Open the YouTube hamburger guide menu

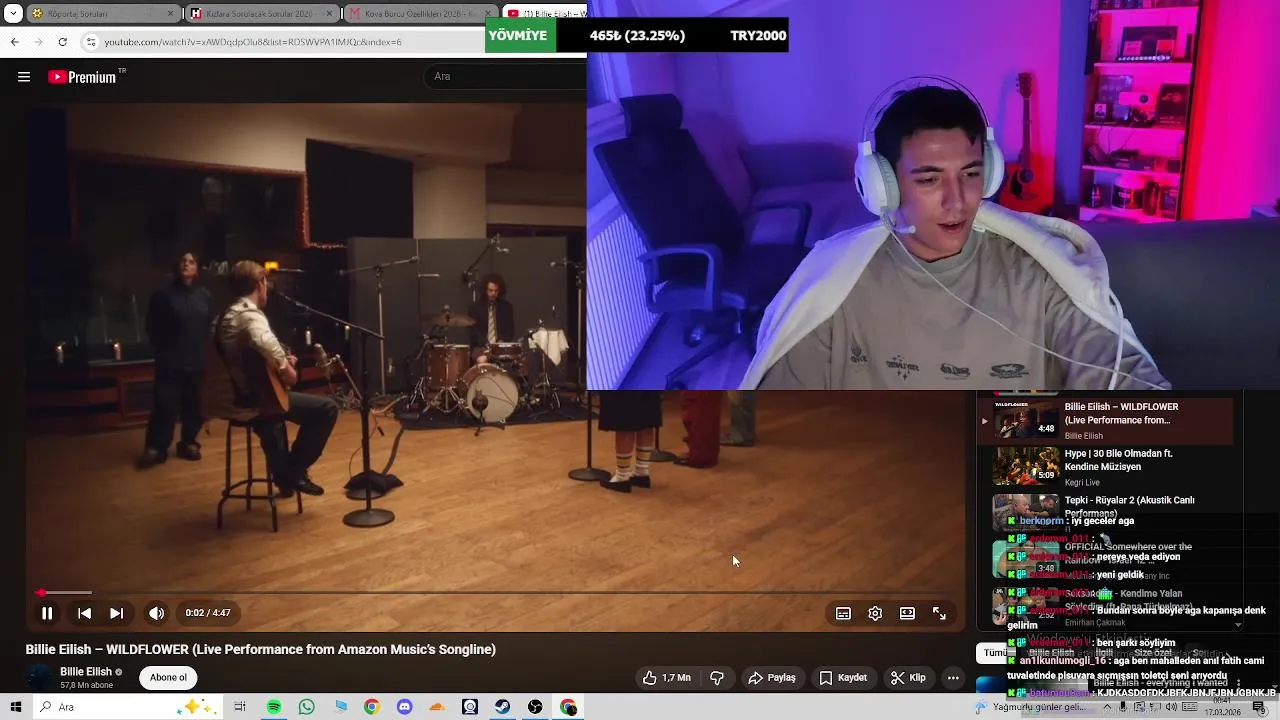[24, 77]
